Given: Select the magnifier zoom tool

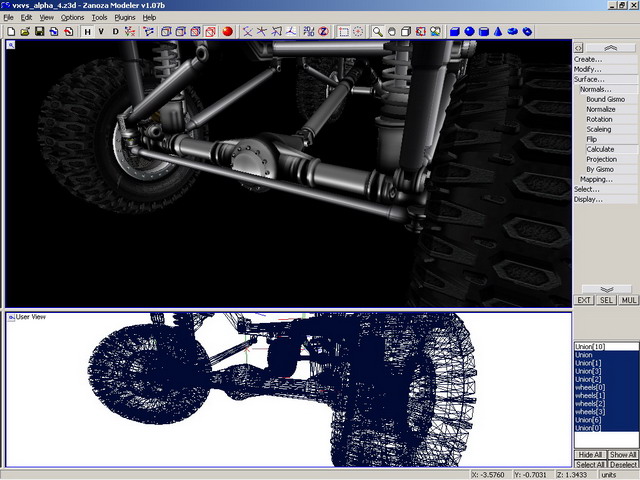Looking at the screenshot, I should 378,31.
